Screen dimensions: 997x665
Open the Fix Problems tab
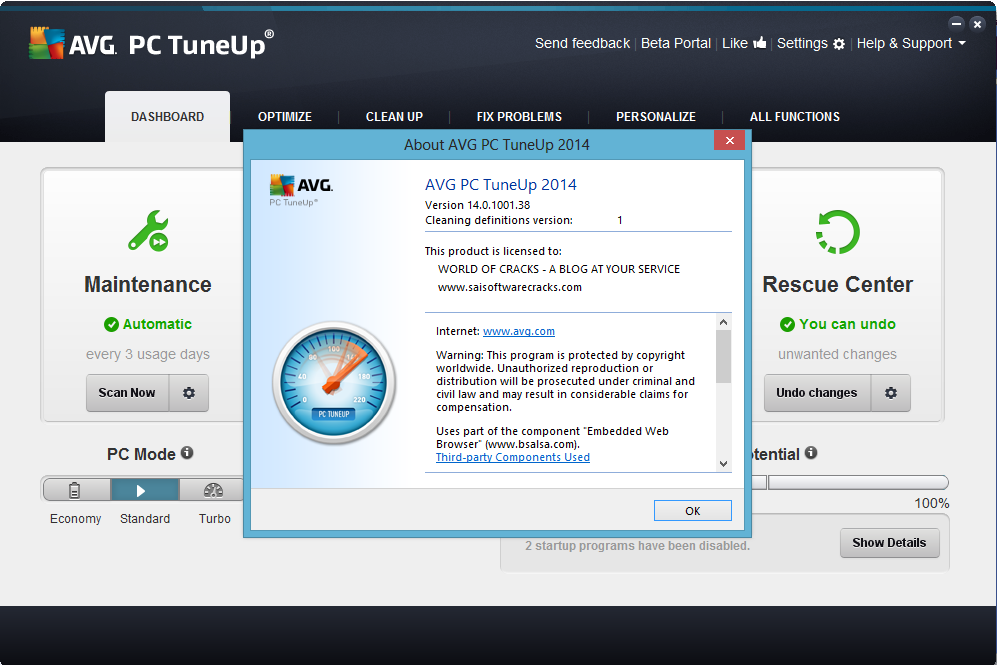(519, 117)
